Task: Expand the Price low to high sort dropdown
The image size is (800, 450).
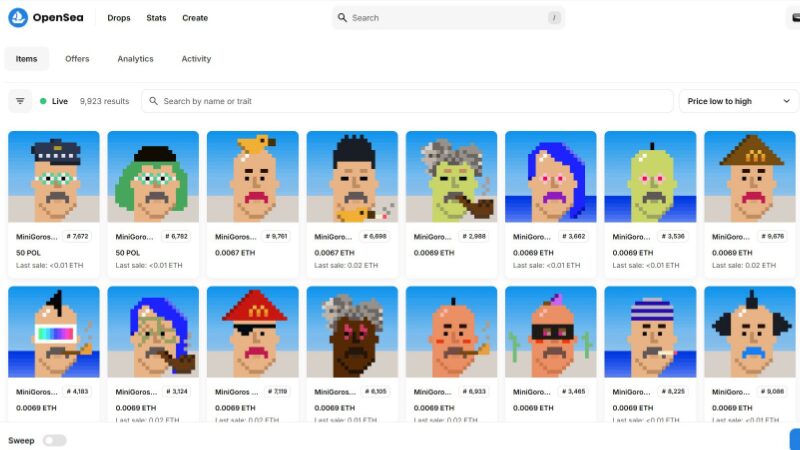Action: 738,101
